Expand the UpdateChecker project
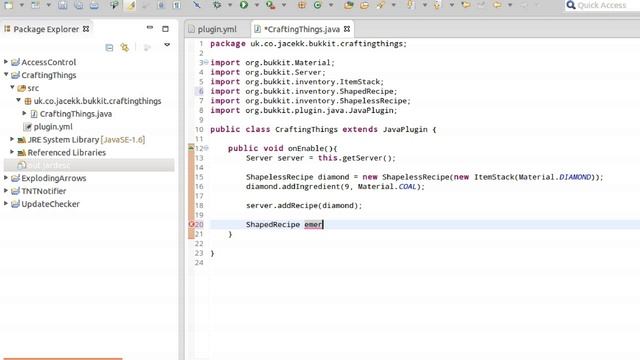This screenshot has width=640, height=360. pos(6,203)
